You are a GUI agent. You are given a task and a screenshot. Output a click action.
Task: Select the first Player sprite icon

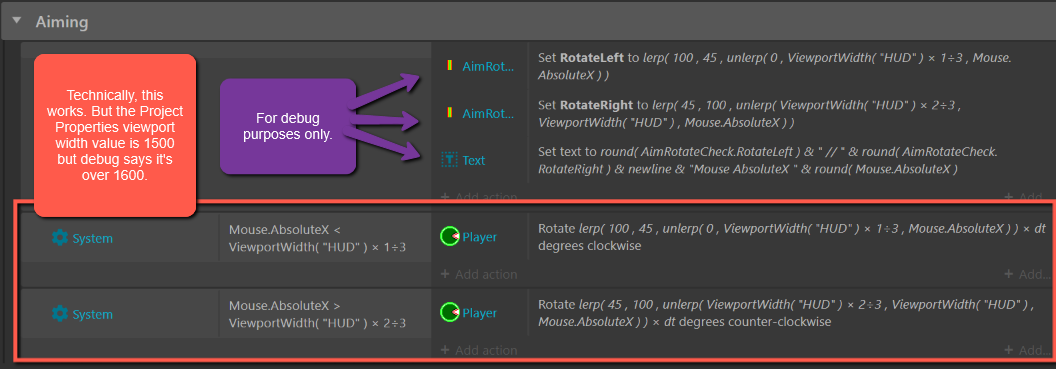click(450, 237)
